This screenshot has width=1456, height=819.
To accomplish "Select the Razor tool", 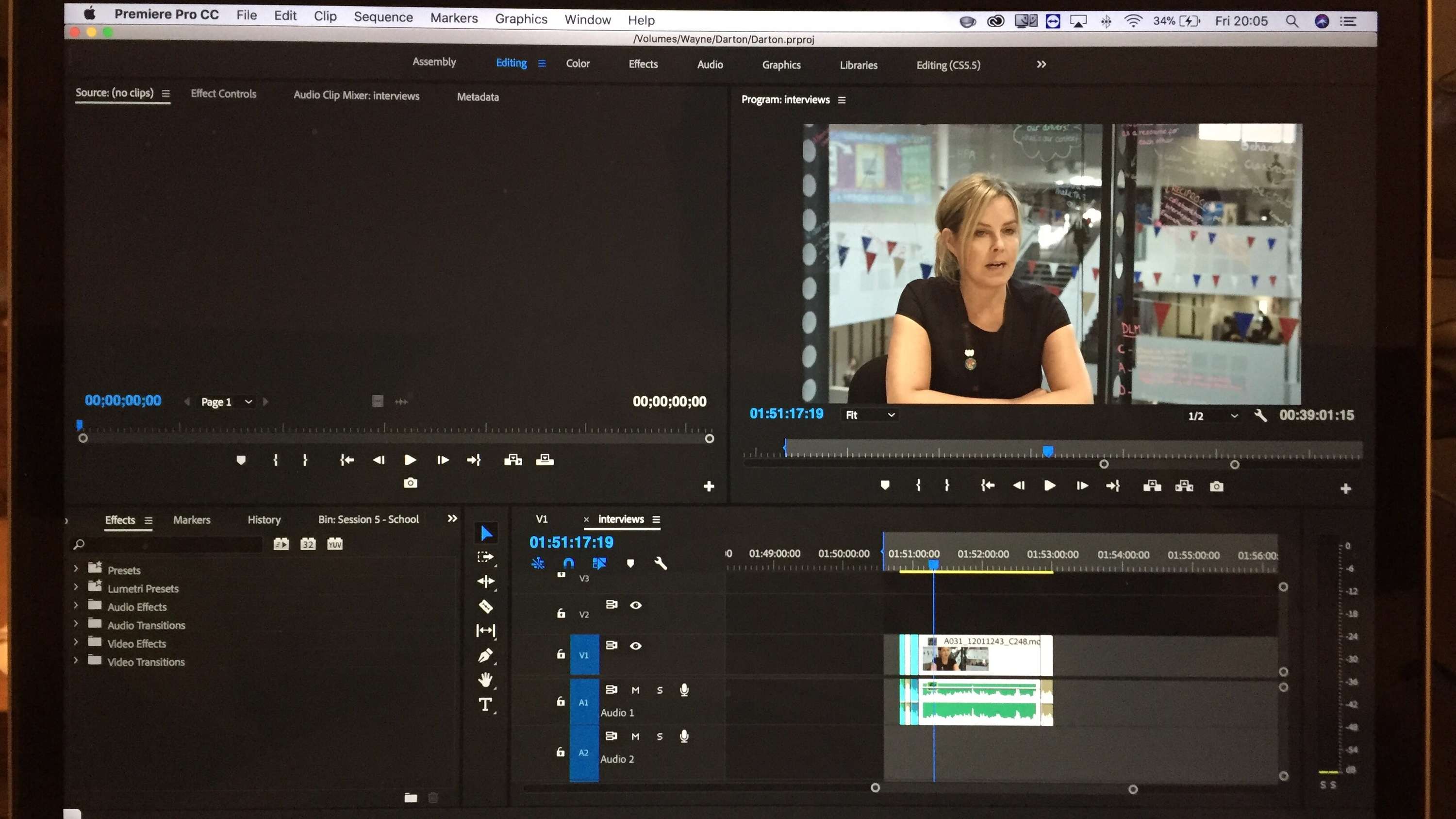I will pos(485,606).
